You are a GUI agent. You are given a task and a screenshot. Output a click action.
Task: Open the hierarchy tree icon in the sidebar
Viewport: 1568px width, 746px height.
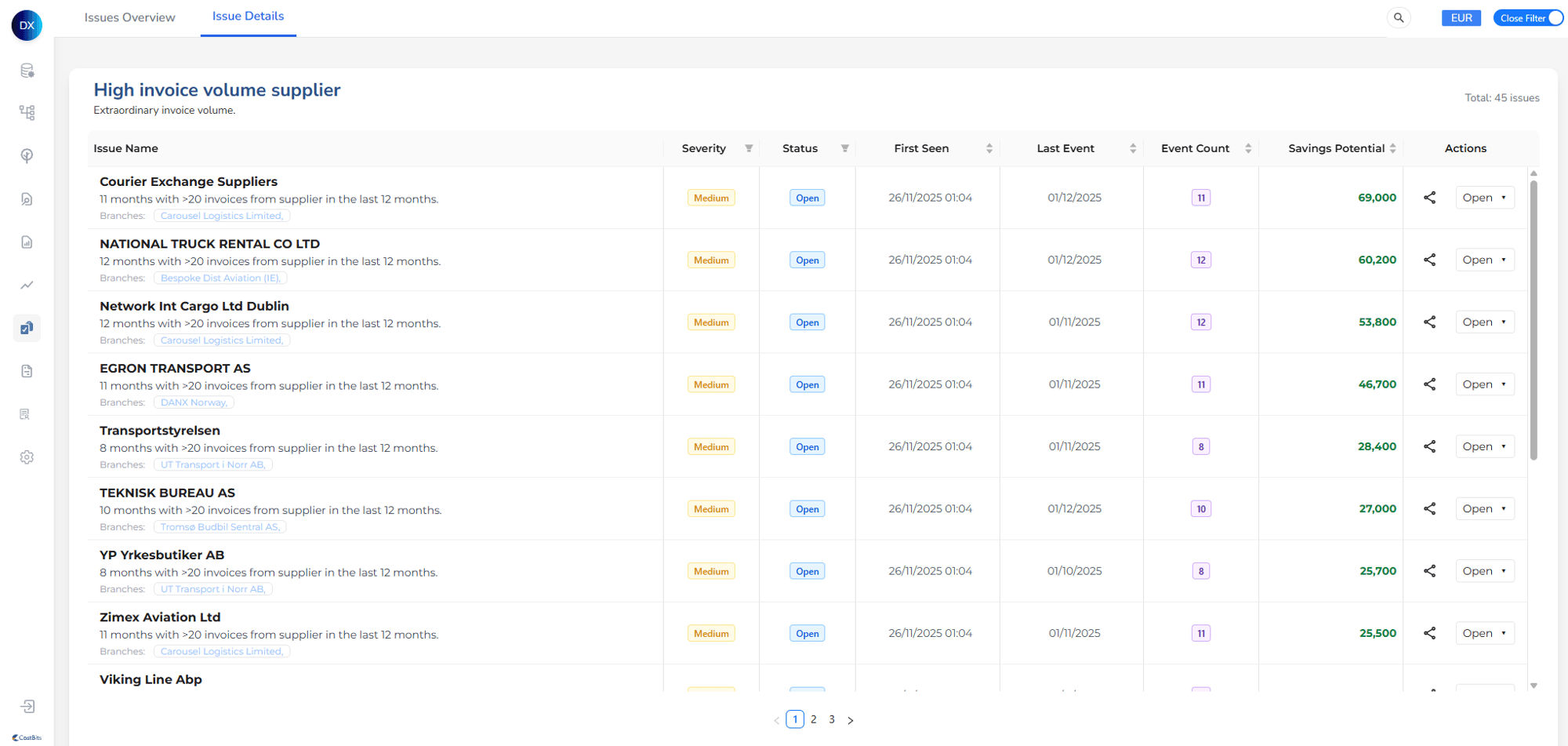pos(27,113)
